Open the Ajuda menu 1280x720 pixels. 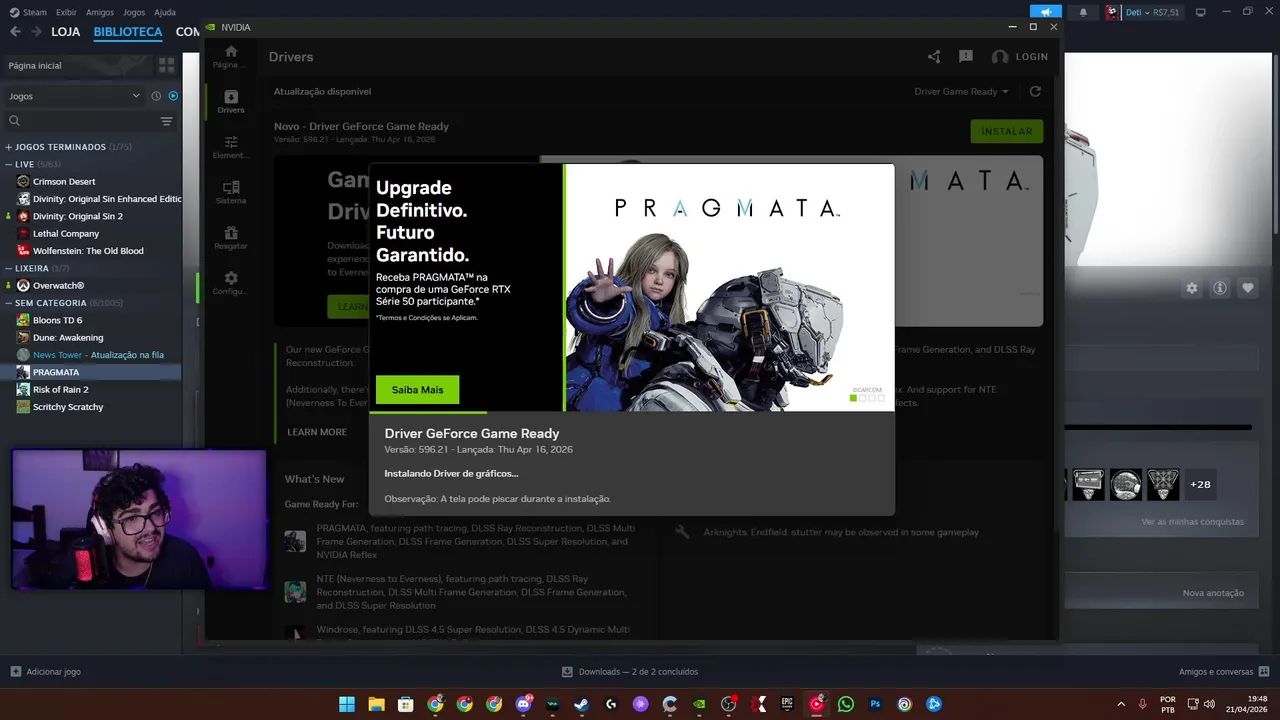click(x=165, y=12)
